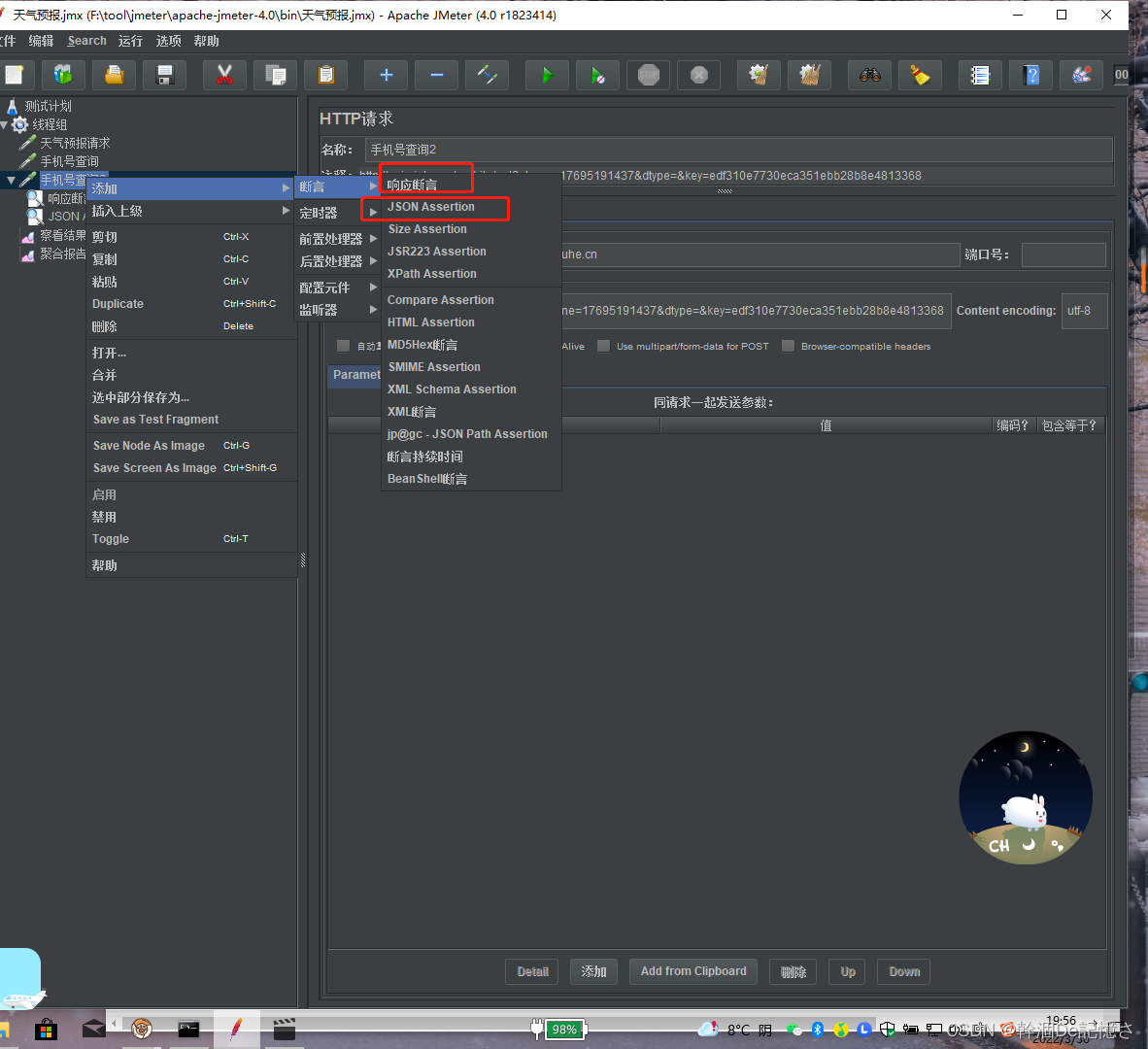This screenshot has width=1148, height=1049.
Task: Select 禁用 in context menu
Action: (190, 517)
